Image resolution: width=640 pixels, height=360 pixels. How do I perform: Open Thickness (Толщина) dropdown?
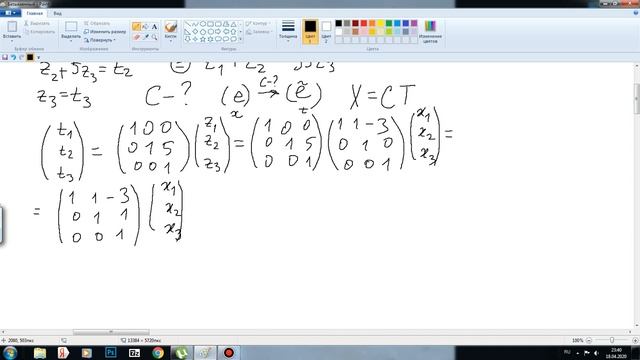[288, 31]
